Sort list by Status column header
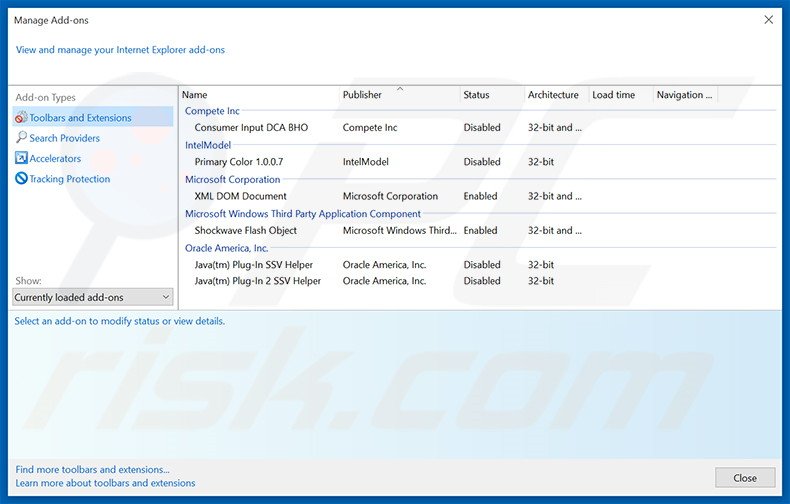Viewport: 790px width, 504px height. (x=492, y=95)
